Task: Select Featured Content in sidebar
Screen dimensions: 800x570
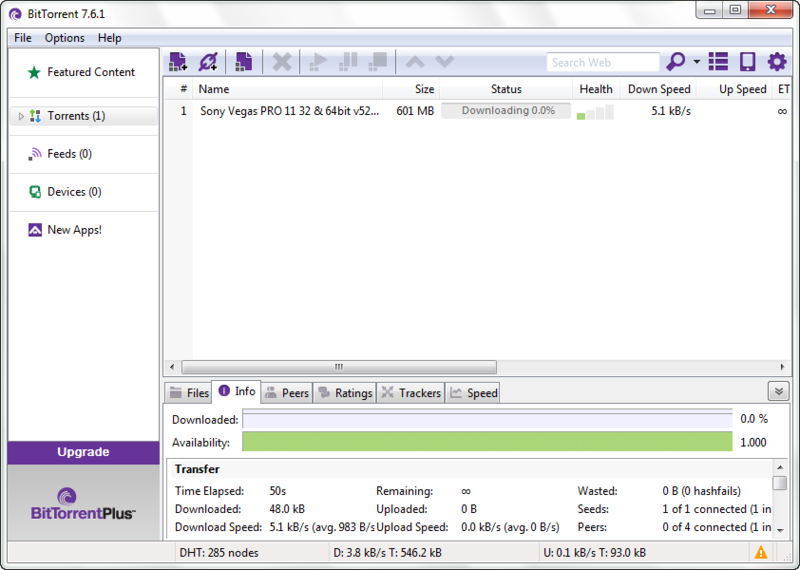Action: [84, 72]
